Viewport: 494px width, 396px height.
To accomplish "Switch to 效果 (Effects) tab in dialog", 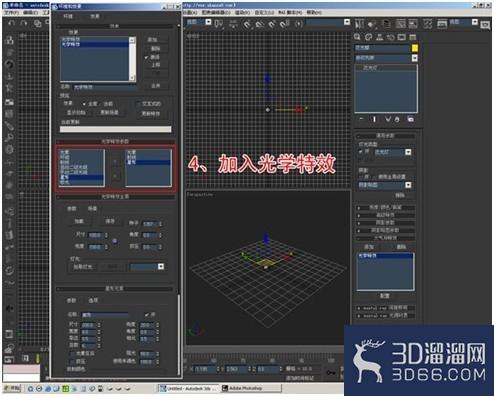I will (95, 16).
